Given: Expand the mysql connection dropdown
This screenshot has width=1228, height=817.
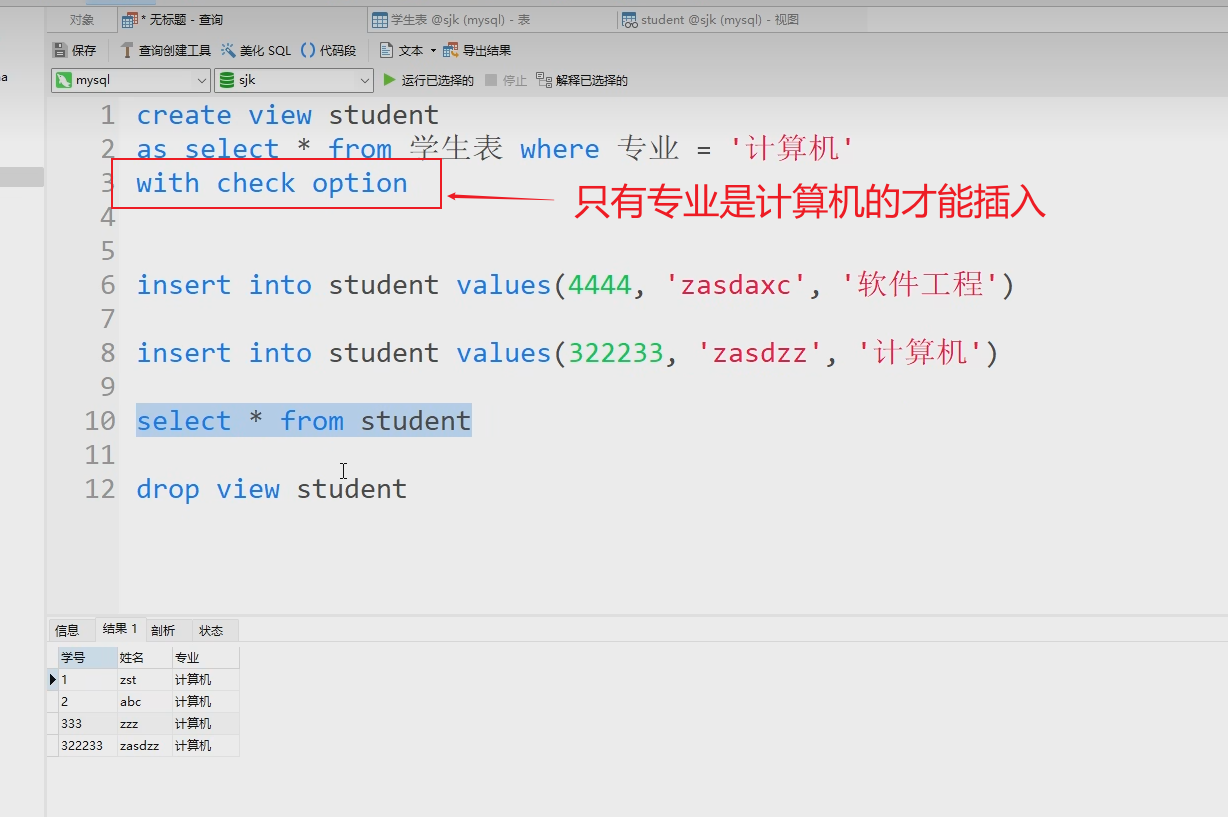Looking at the screenshot, I should pos(201,80).
